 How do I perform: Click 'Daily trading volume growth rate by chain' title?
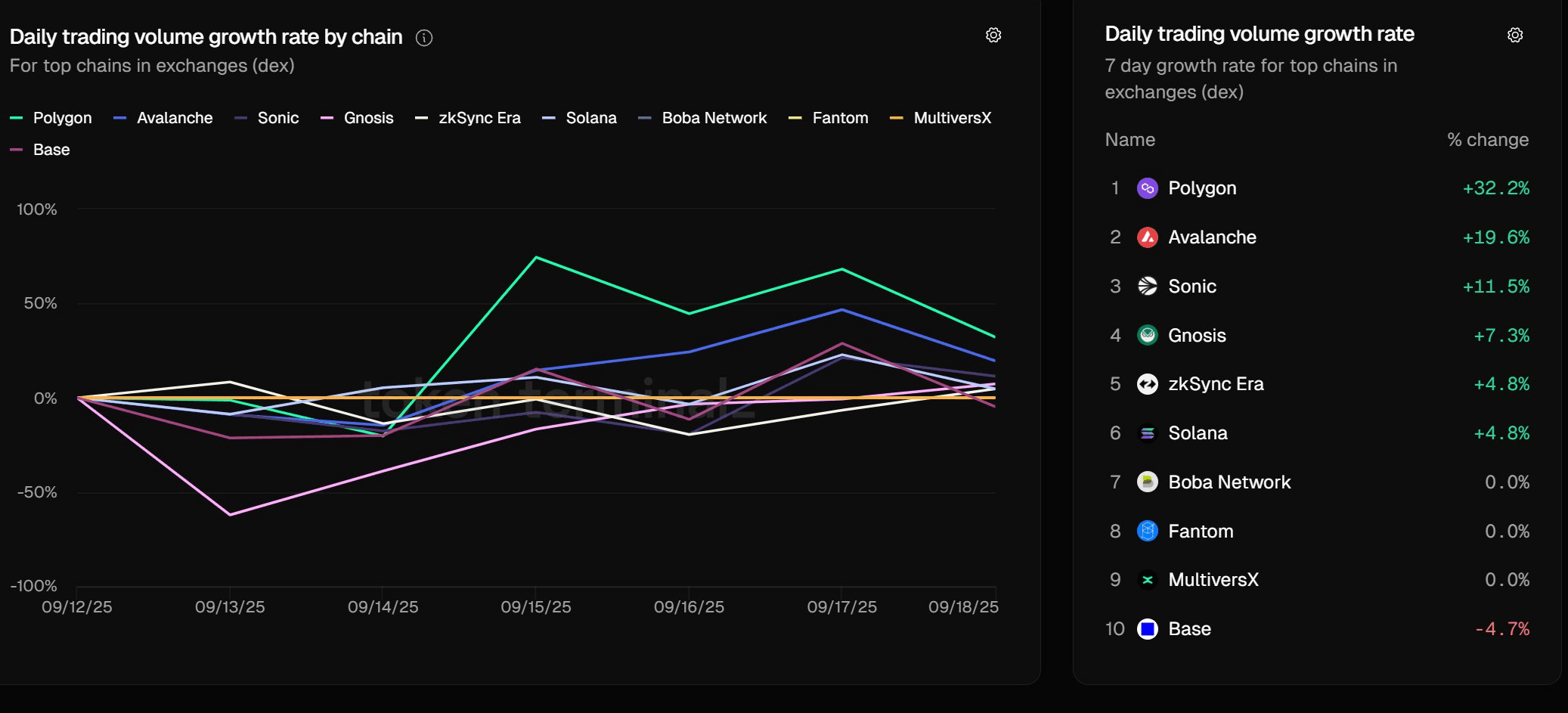pos(206,37)
